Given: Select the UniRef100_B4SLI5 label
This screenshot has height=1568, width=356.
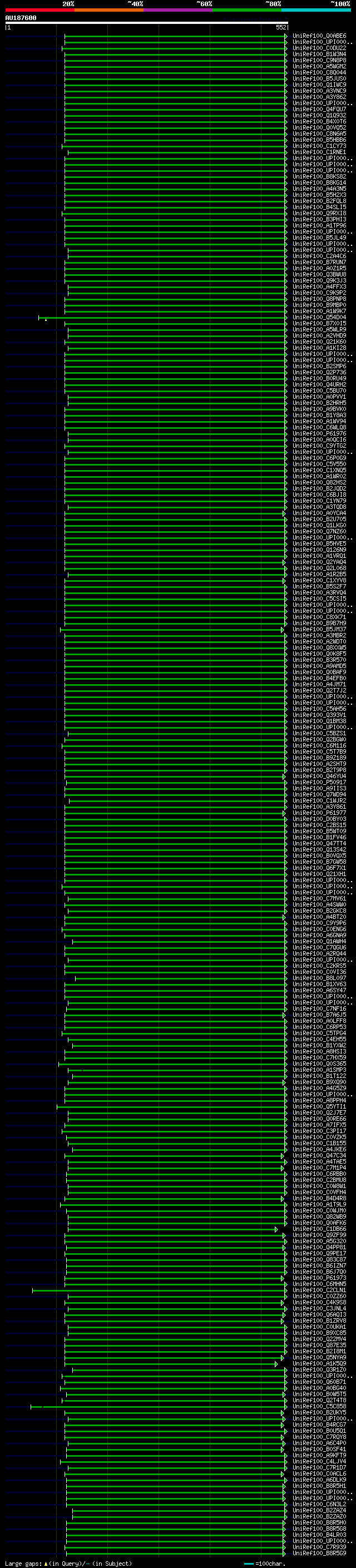Looking at the screenshot, I should (319, 207).
